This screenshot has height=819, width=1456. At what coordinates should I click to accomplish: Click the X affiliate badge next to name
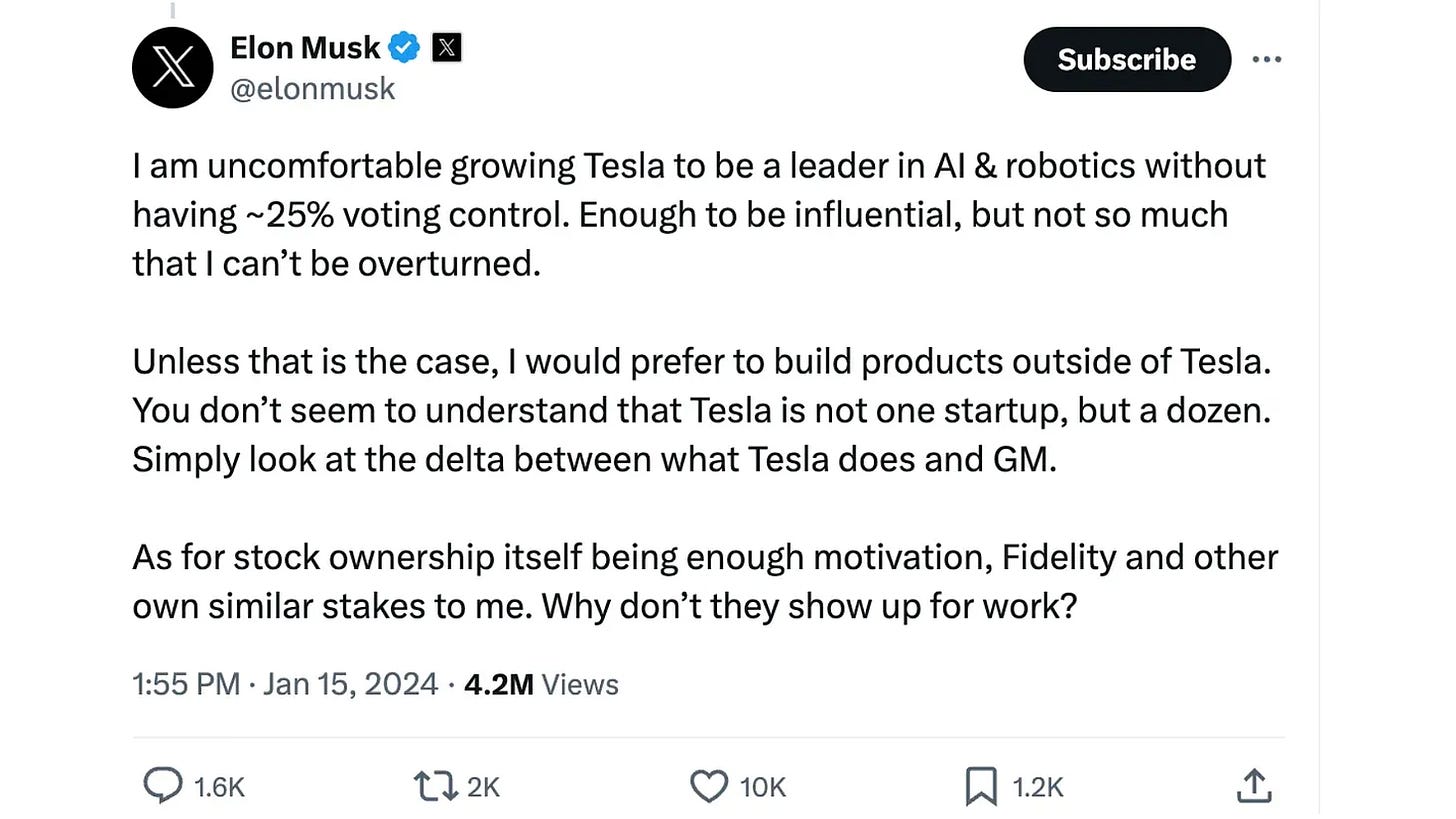(446, 46)
